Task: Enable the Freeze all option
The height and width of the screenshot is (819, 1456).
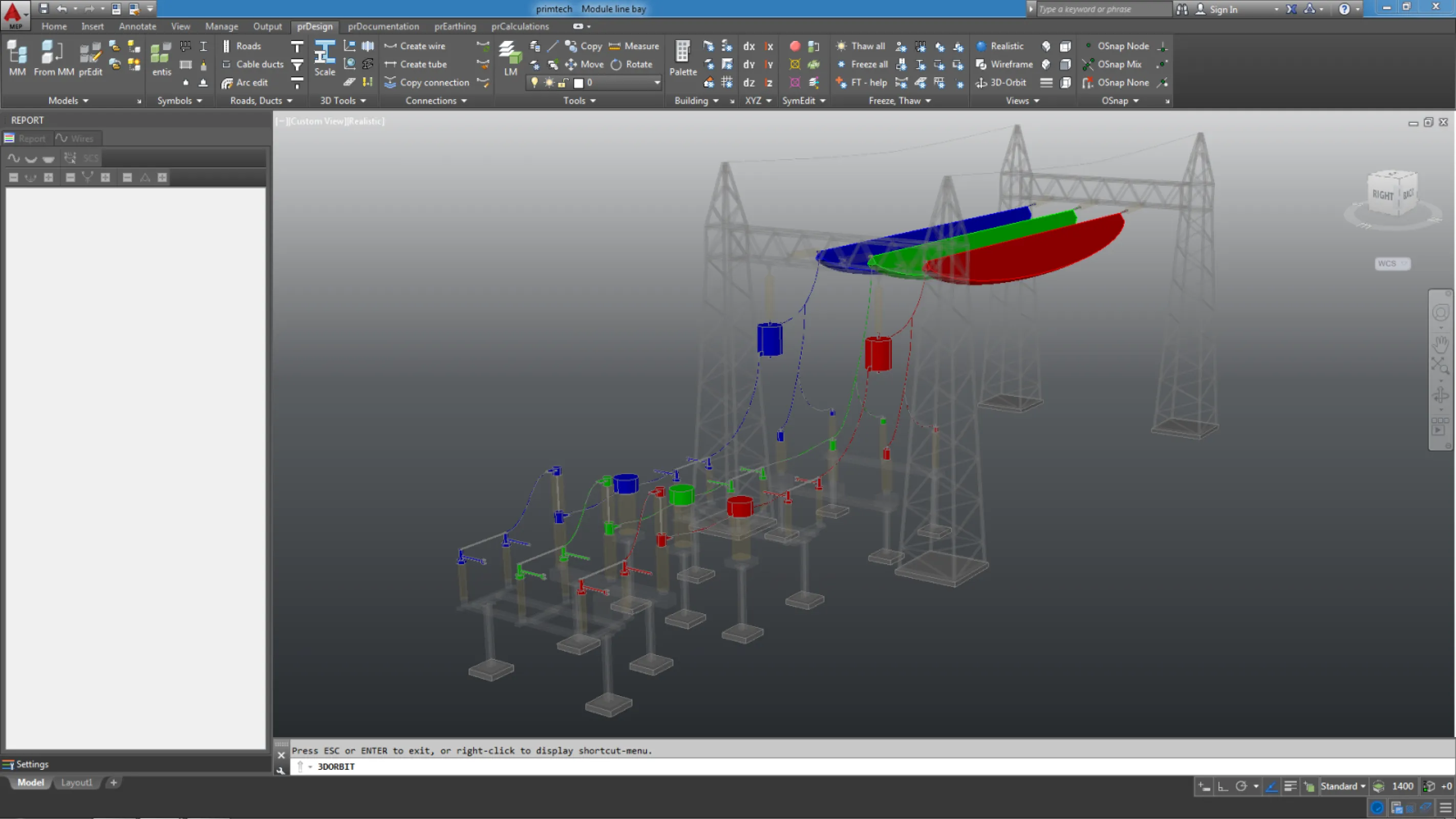Action: pyautogui.click(x=861, y=64)
